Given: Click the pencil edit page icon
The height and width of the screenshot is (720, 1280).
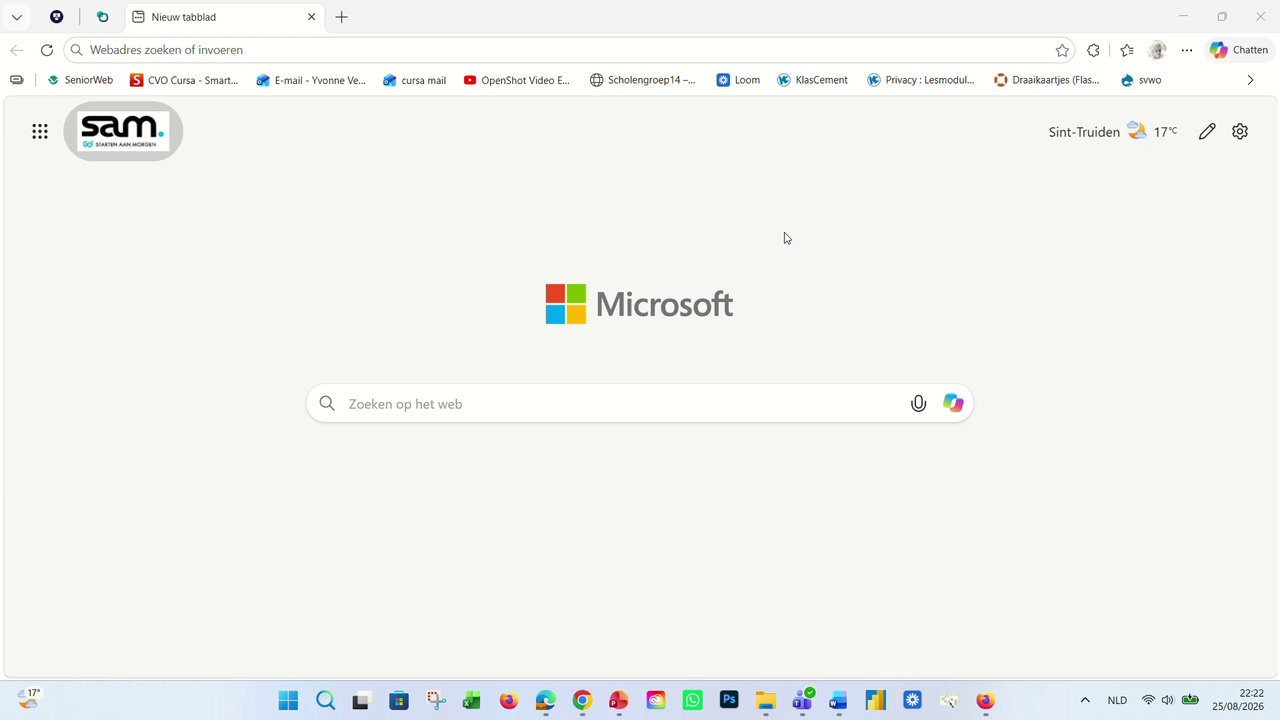Looking at the screenshot, I should coord(1207,131).
